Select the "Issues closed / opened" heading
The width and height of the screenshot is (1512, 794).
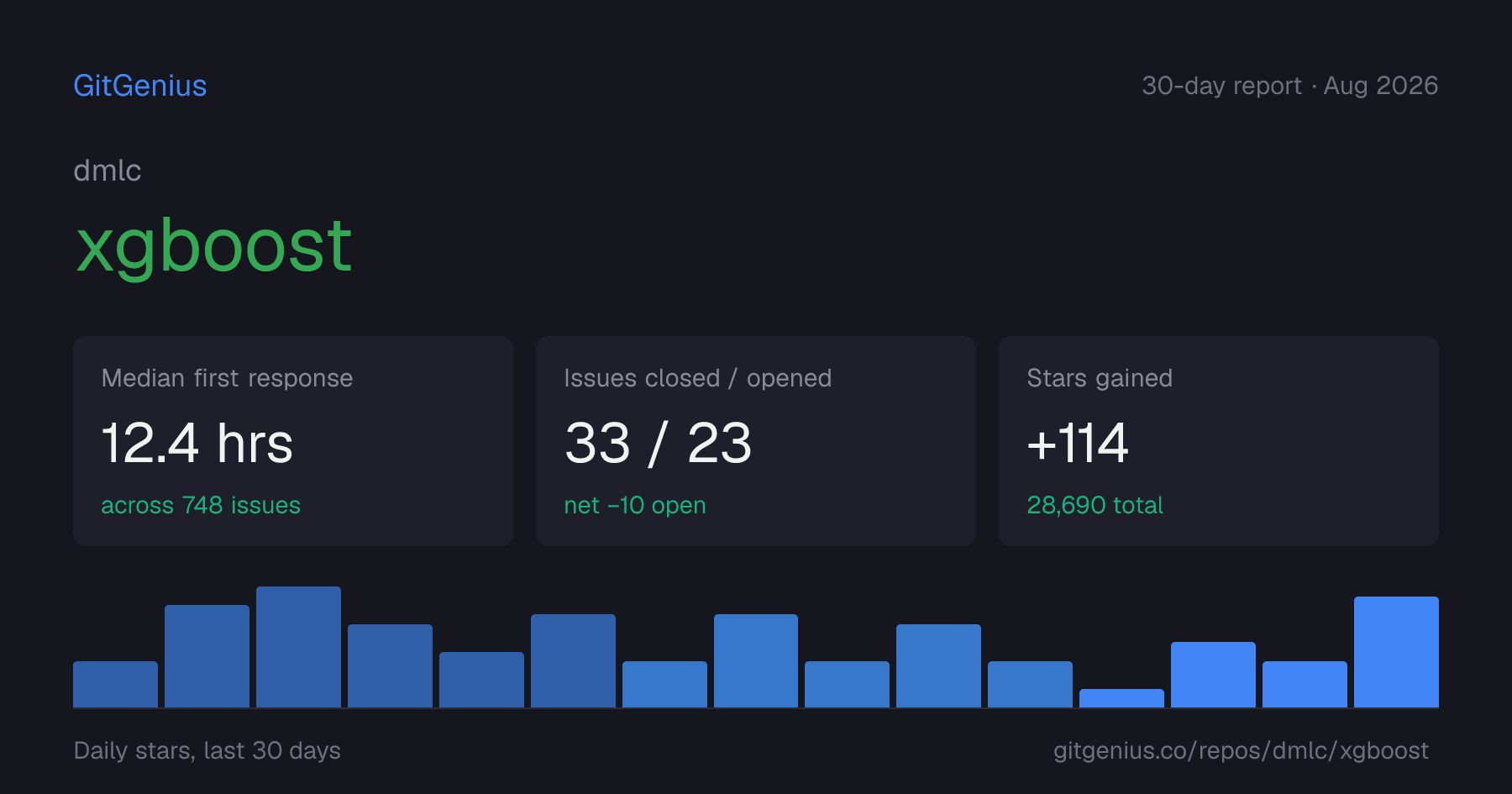pos(698,378)
